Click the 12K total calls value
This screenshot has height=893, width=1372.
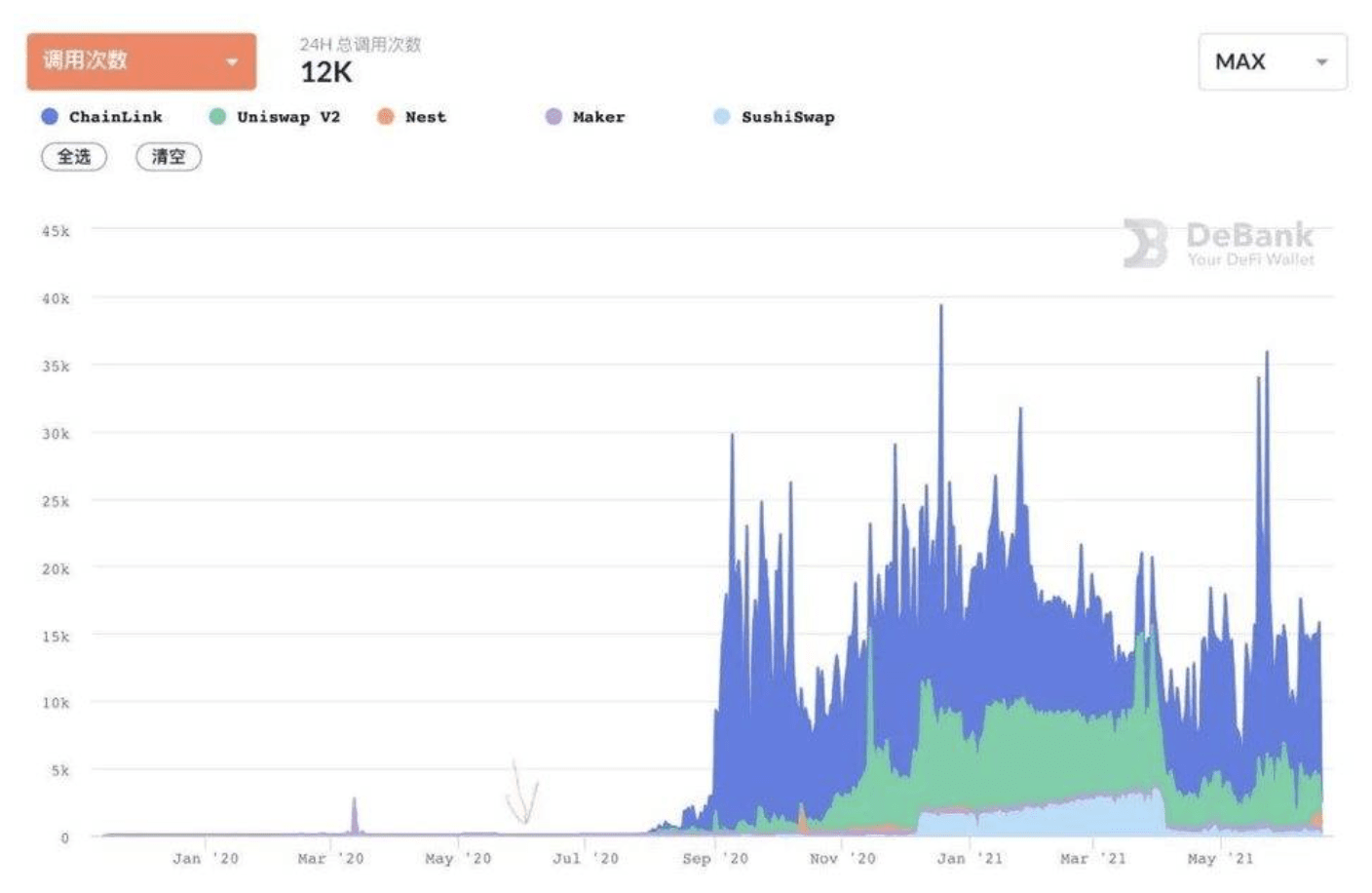coord(326,72)
